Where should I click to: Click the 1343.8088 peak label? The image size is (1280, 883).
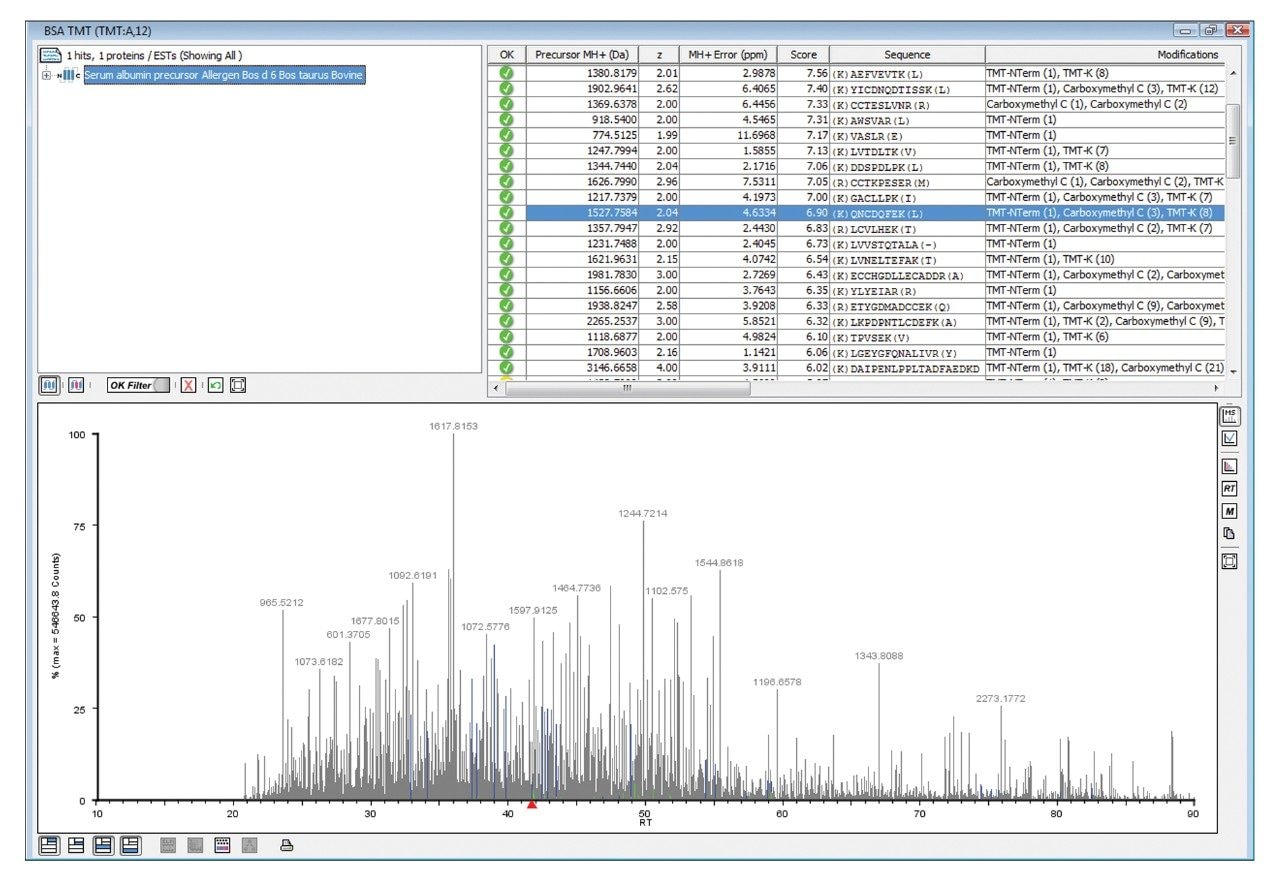point(878,656)
